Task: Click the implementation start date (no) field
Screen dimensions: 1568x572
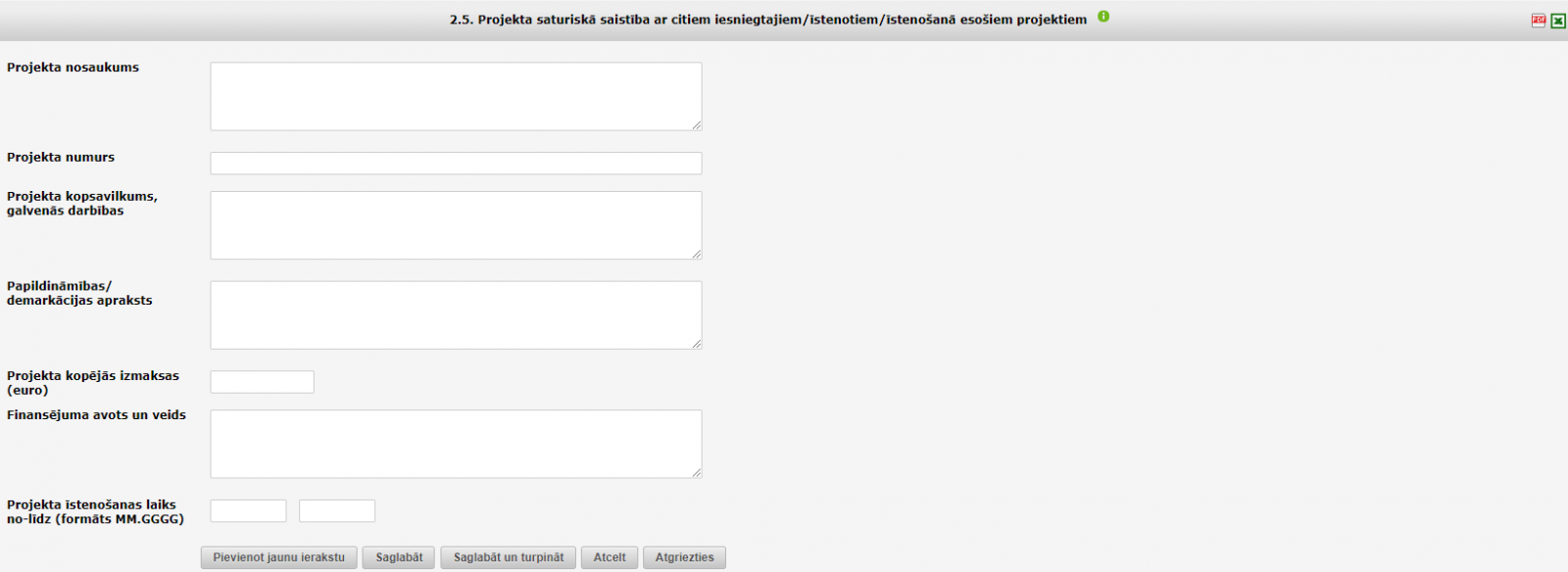Action: coord(248,510)
